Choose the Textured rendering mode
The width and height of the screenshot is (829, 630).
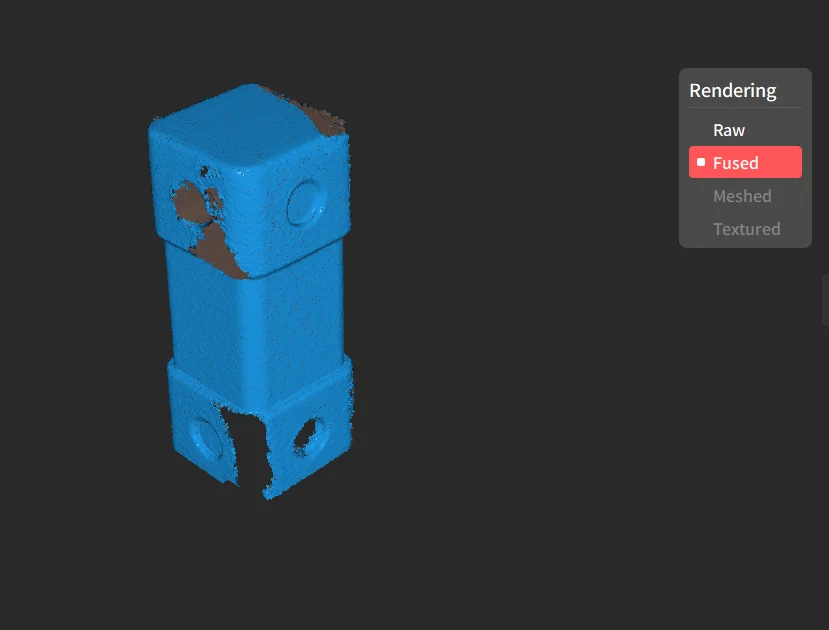tap(745, 229)
